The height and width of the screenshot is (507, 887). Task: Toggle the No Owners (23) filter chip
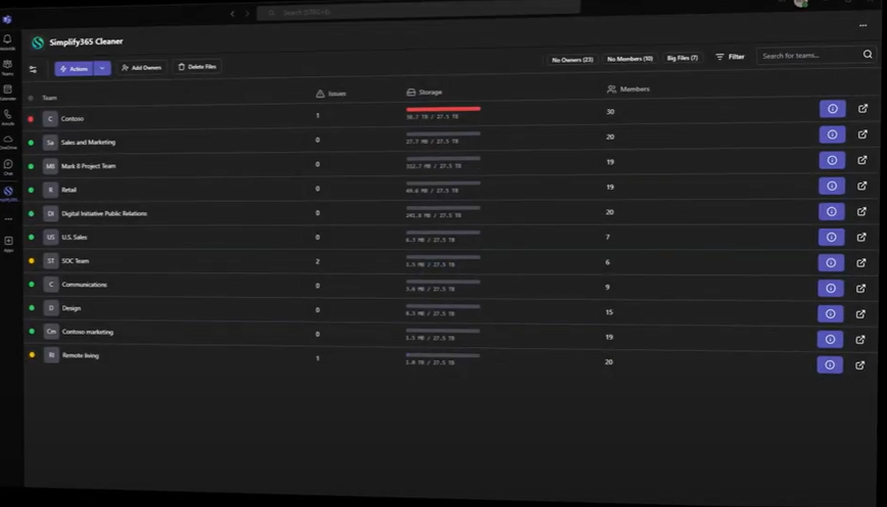click(x=572, y=59)
